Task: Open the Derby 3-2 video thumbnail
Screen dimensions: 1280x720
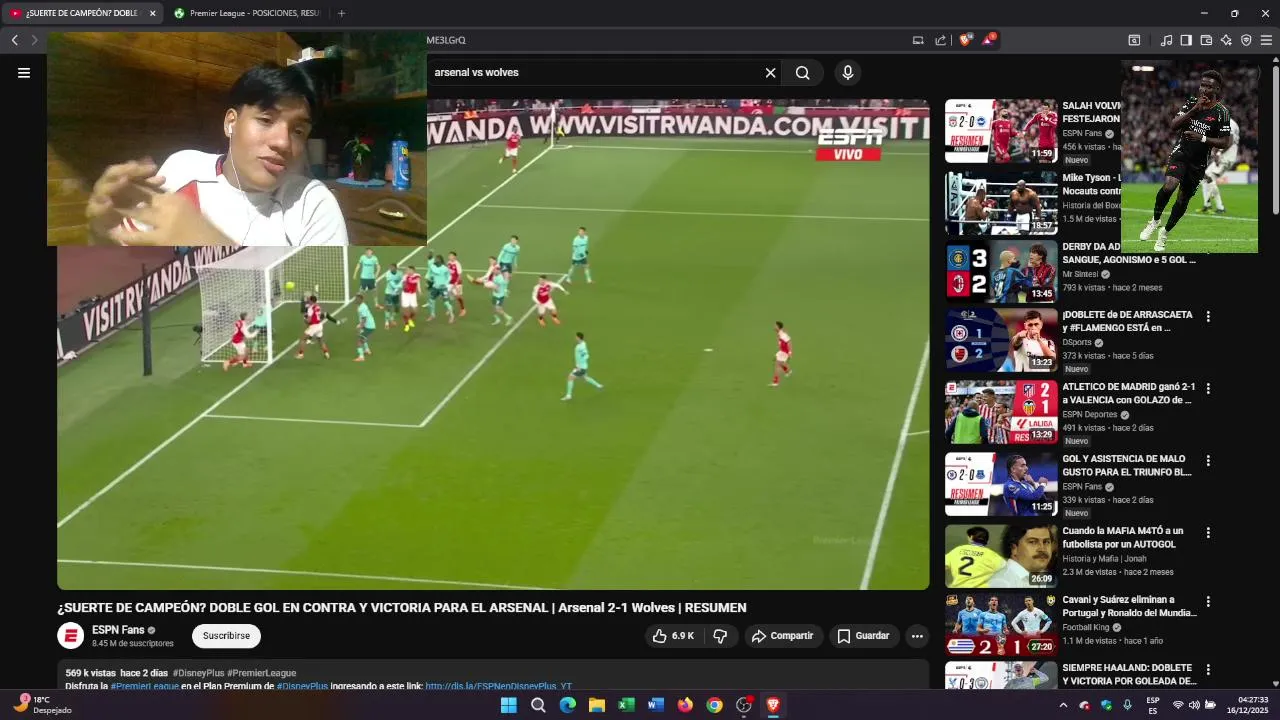Action: click(x=1001, y=272)
